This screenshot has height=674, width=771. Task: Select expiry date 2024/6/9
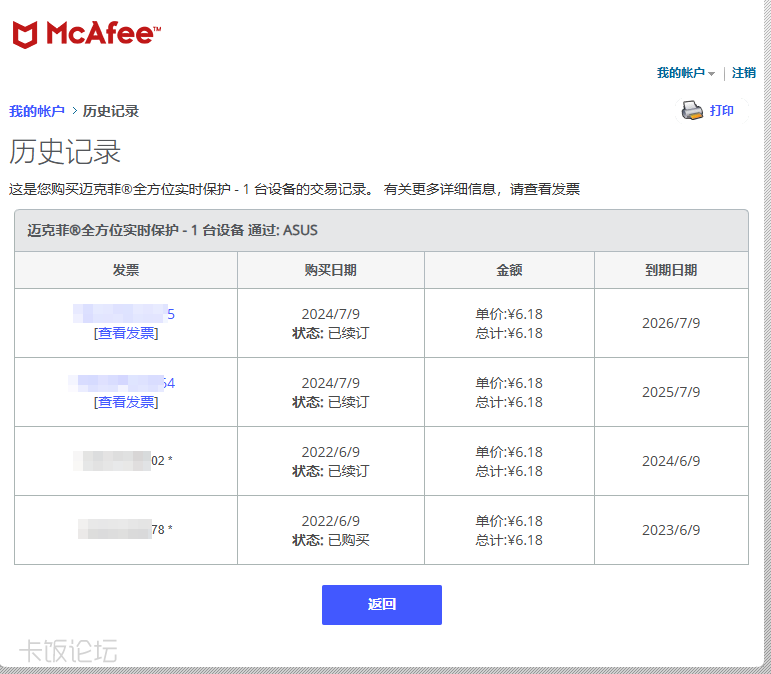pyautogui.click(x=671, y=461)
